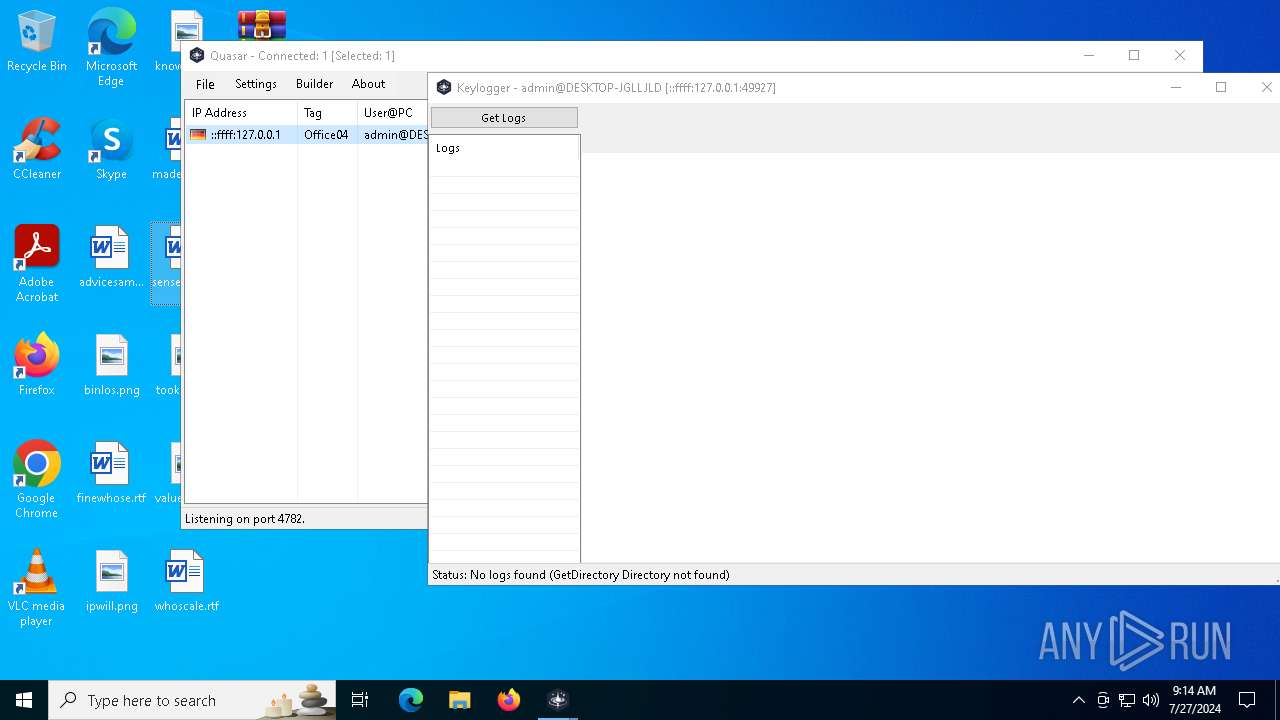The height and width of the screenshot is (720, 1280).
Task: Open Google Chrome desktop shortcut
Action: [x=37, y=480]
